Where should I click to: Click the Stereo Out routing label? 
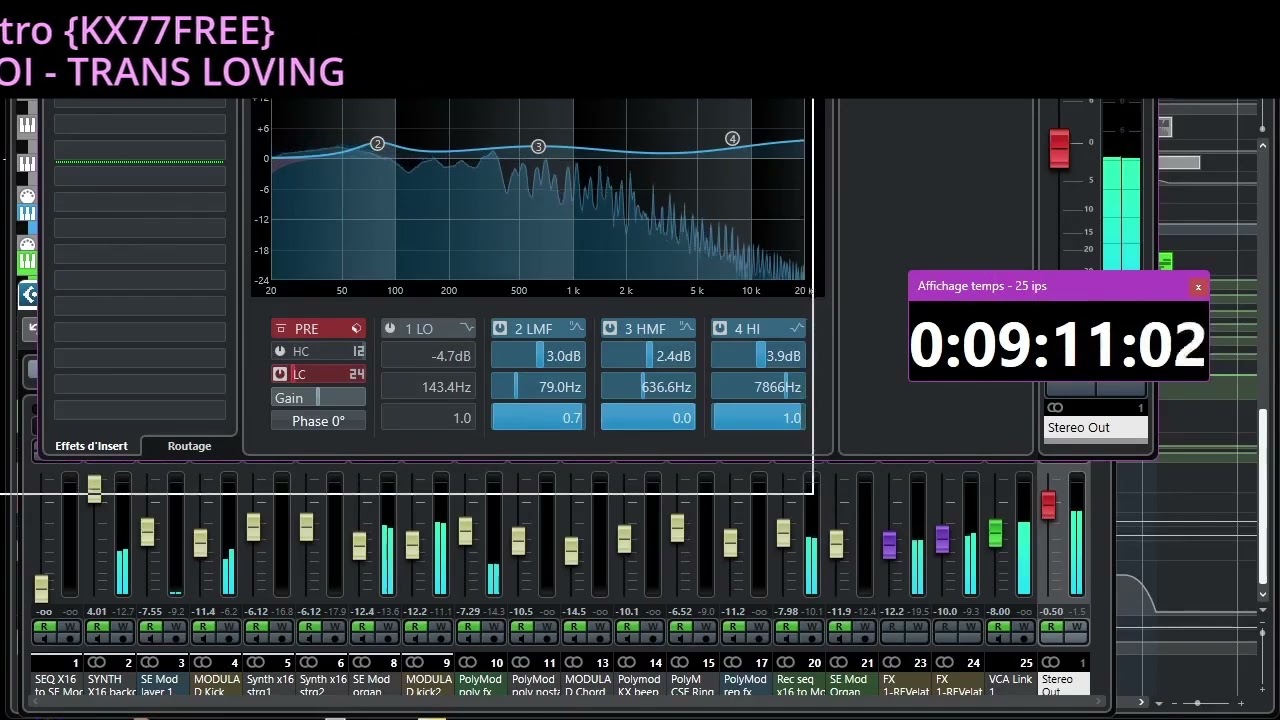point(1096,428)
